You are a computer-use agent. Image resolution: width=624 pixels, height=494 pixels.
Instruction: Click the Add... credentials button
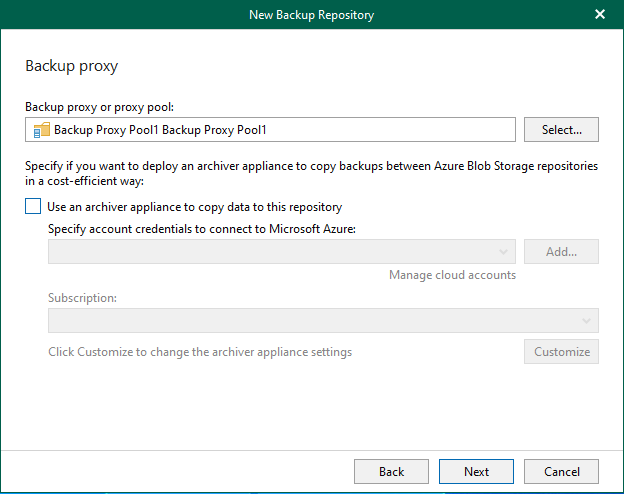pyautogui.click(x=561, y=251)
